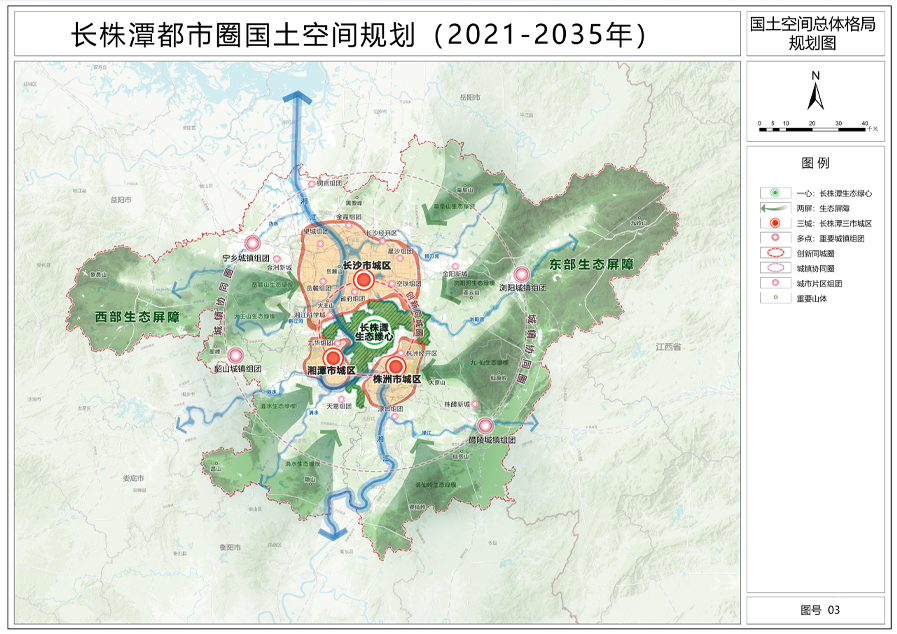Click the 图号 03 box
The height and width of the screenshot is (634, 897).
tap(815, 610)
